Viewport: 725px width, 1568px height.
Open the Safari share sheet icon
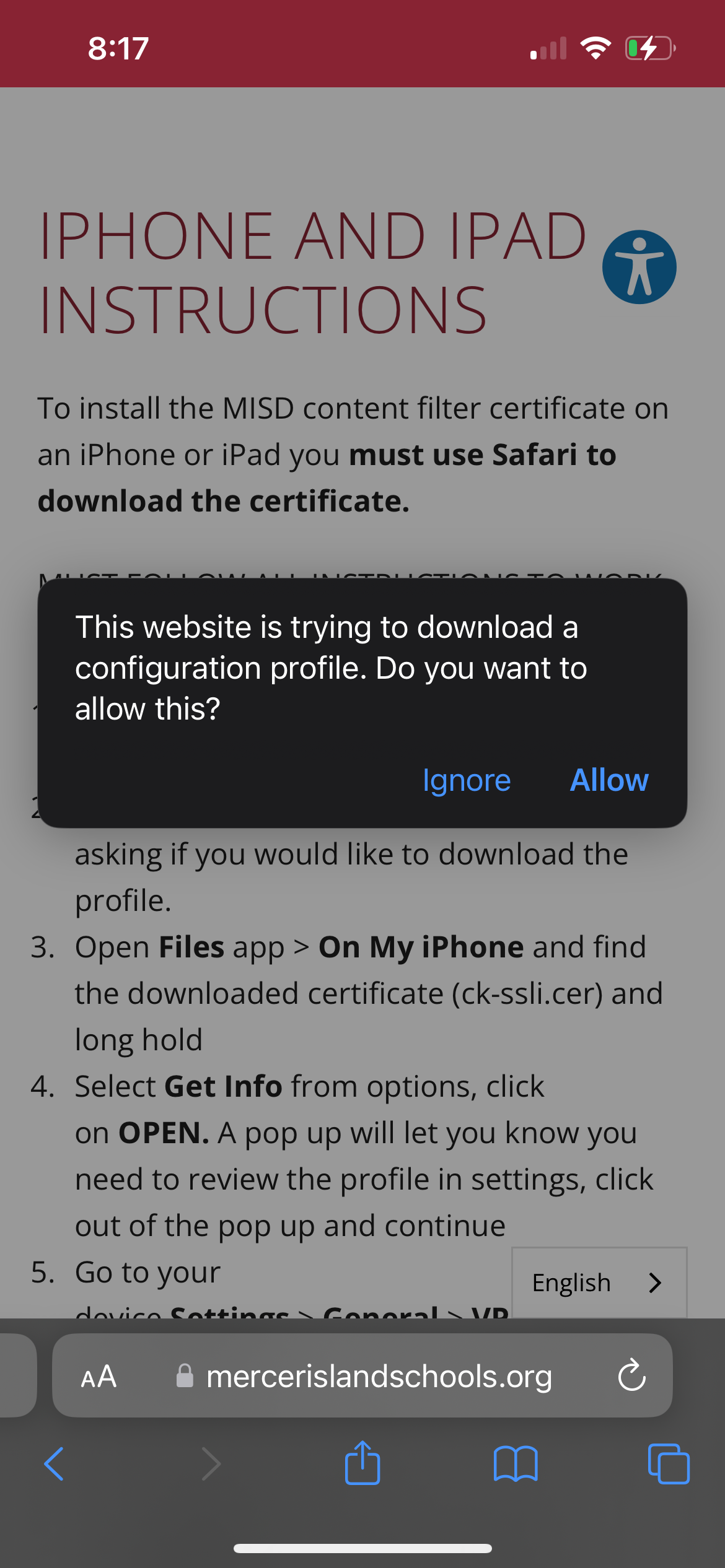pos(362,1463)
